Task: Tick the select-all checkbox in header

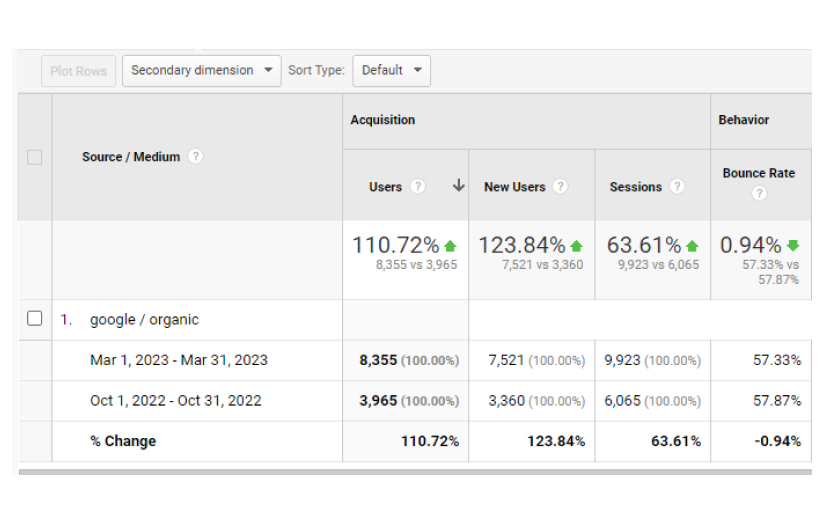Action: point(35,157)
